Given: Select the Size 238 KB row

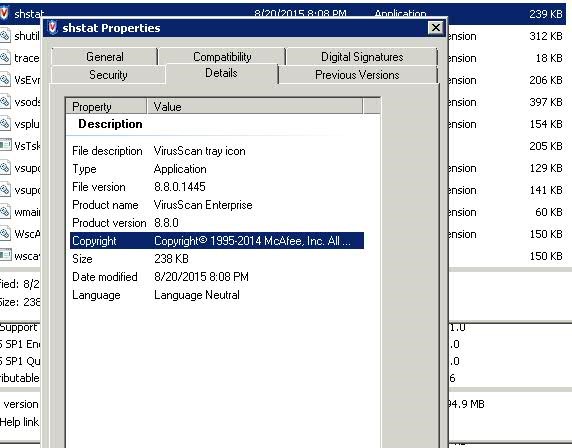Looking at the screenshot, I should click(217, 259).
